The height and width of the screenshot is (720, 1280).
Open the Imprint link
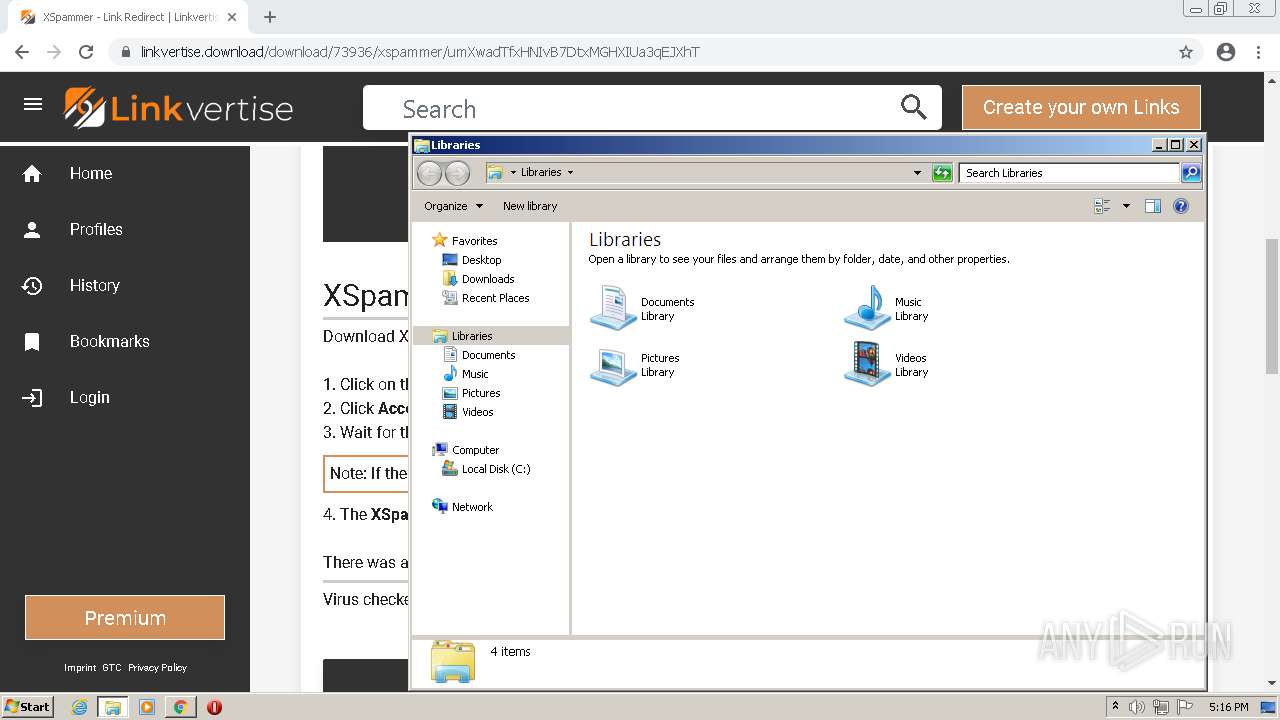[80, 668]
